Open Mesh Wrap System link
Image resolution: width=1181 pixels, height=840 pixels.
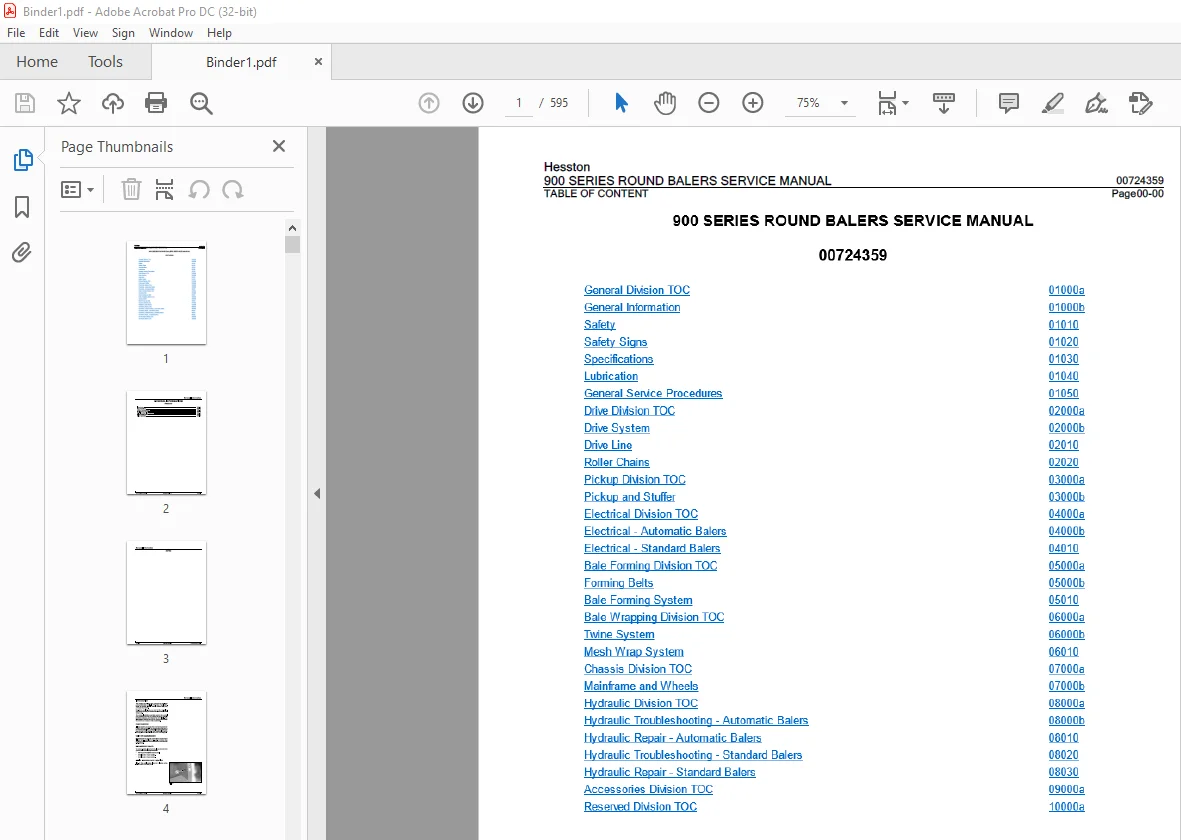pos(633,652)
